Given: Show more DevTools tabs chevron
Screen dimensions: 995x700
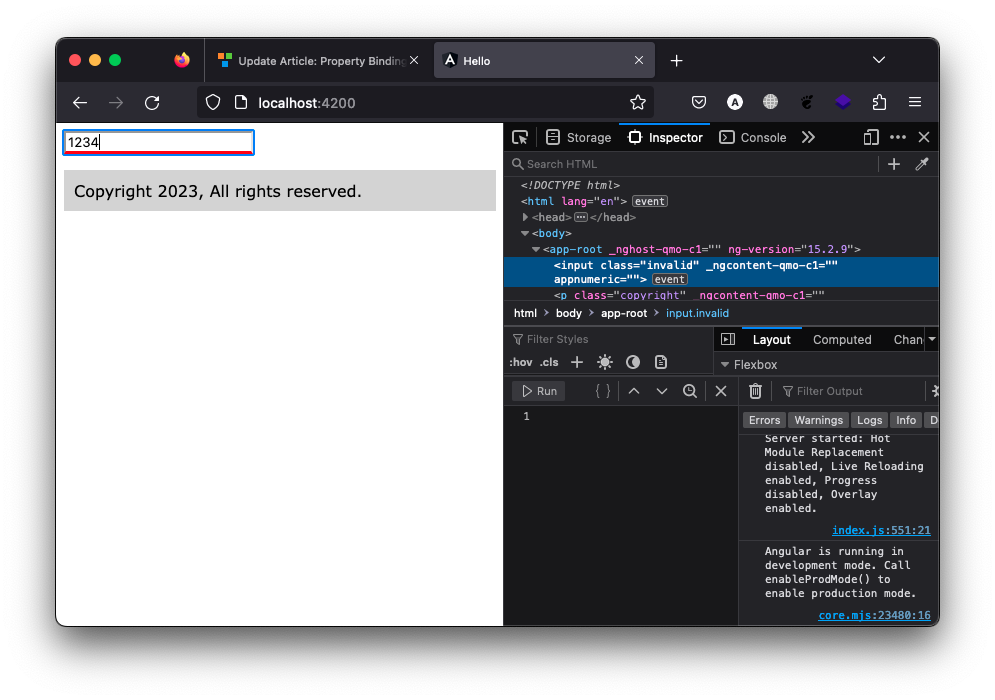Looking at the screenshot, I should 808,138.
